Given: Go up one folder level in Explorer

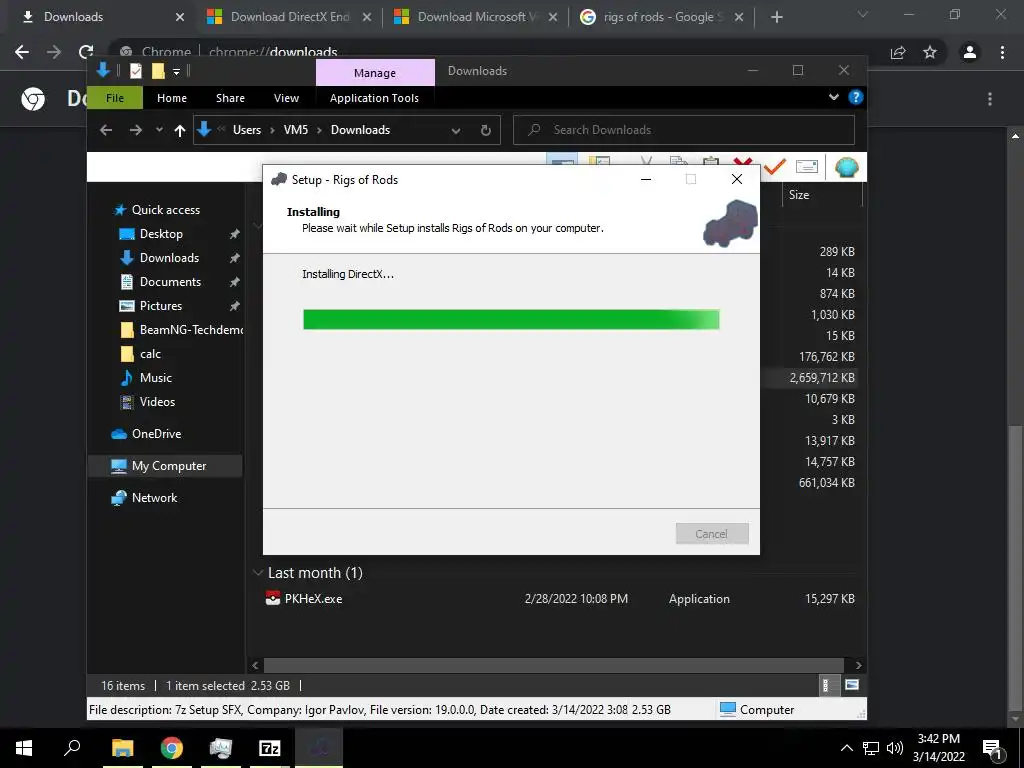Looking at the screenshot, I should point(180,130).
